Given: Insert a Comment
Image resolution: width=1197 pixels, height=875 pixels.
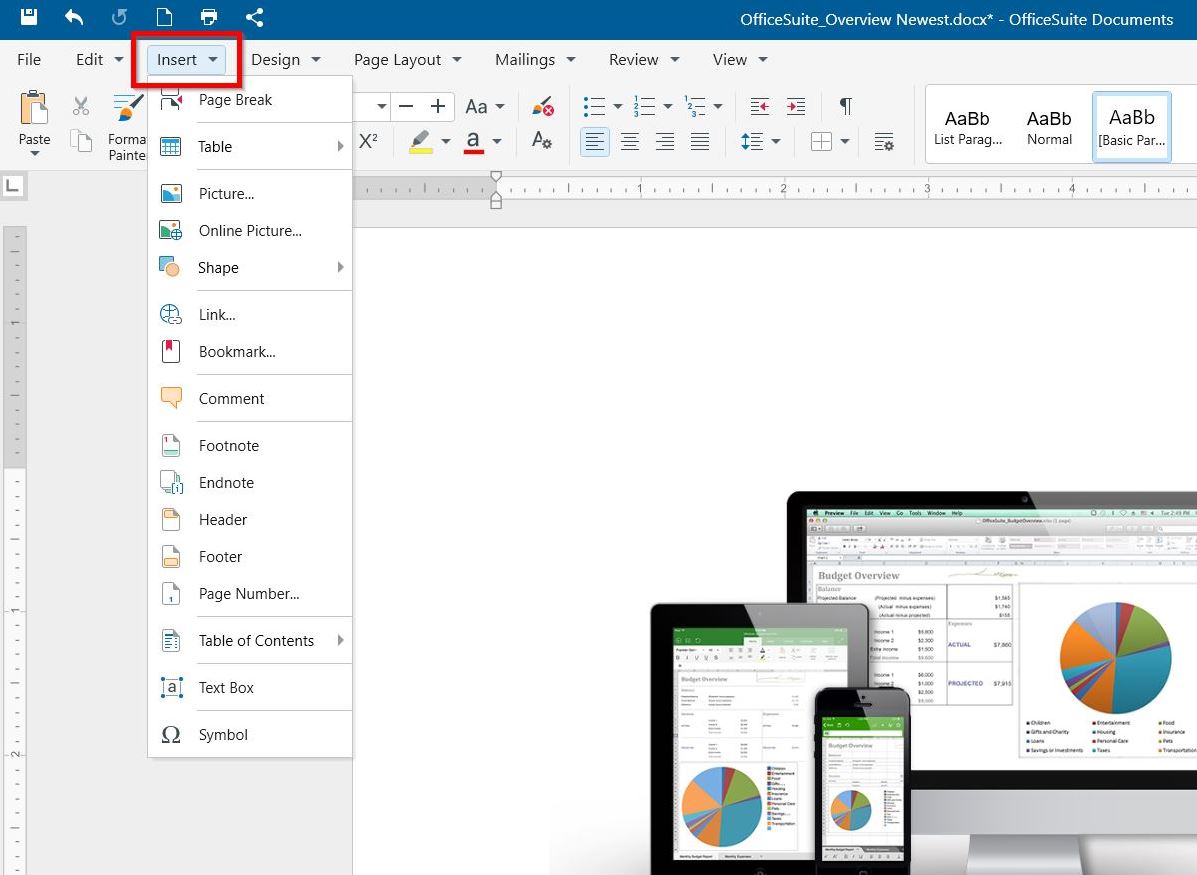Looking at the screenshot, I should point(250,399).
